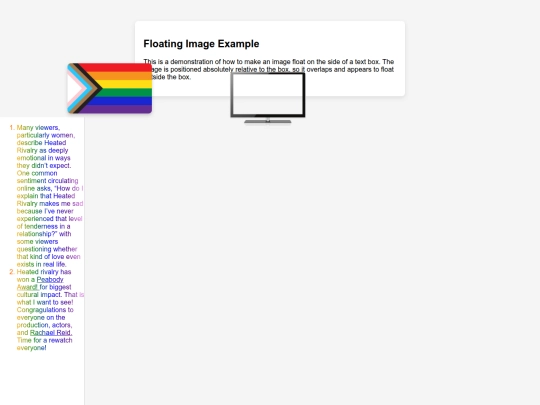Click the text "Congragulations to everyone on the"

coord(45,313)
